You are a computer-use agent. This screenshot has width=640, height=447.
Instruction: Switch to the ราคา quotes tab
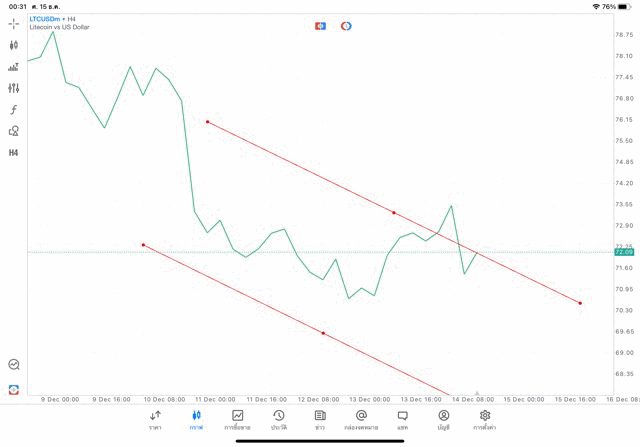point(155,420)
